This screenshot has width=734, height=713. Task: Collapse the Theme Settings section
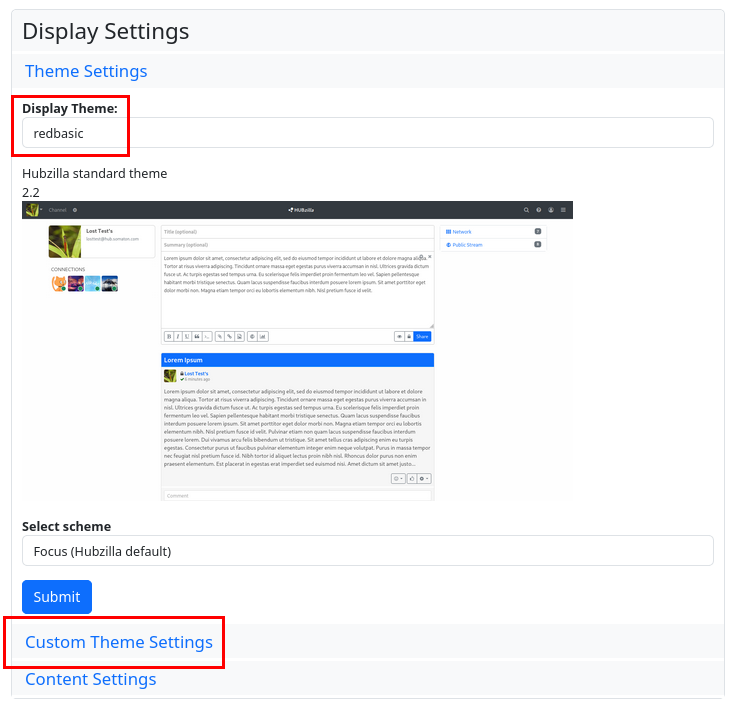click(x=86, y=71)
